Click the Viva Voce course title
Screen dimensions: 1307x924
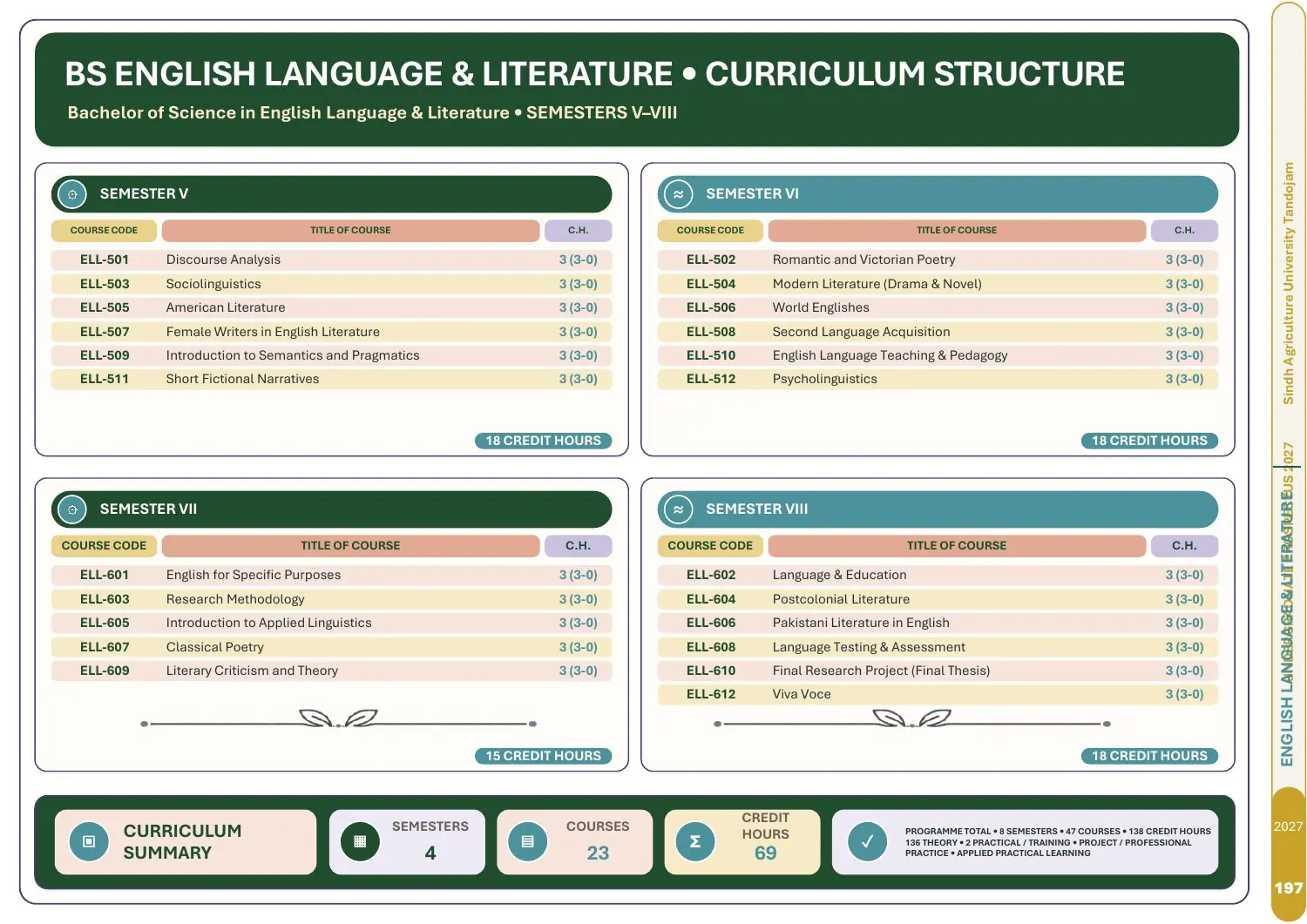[x=802, y=694]
